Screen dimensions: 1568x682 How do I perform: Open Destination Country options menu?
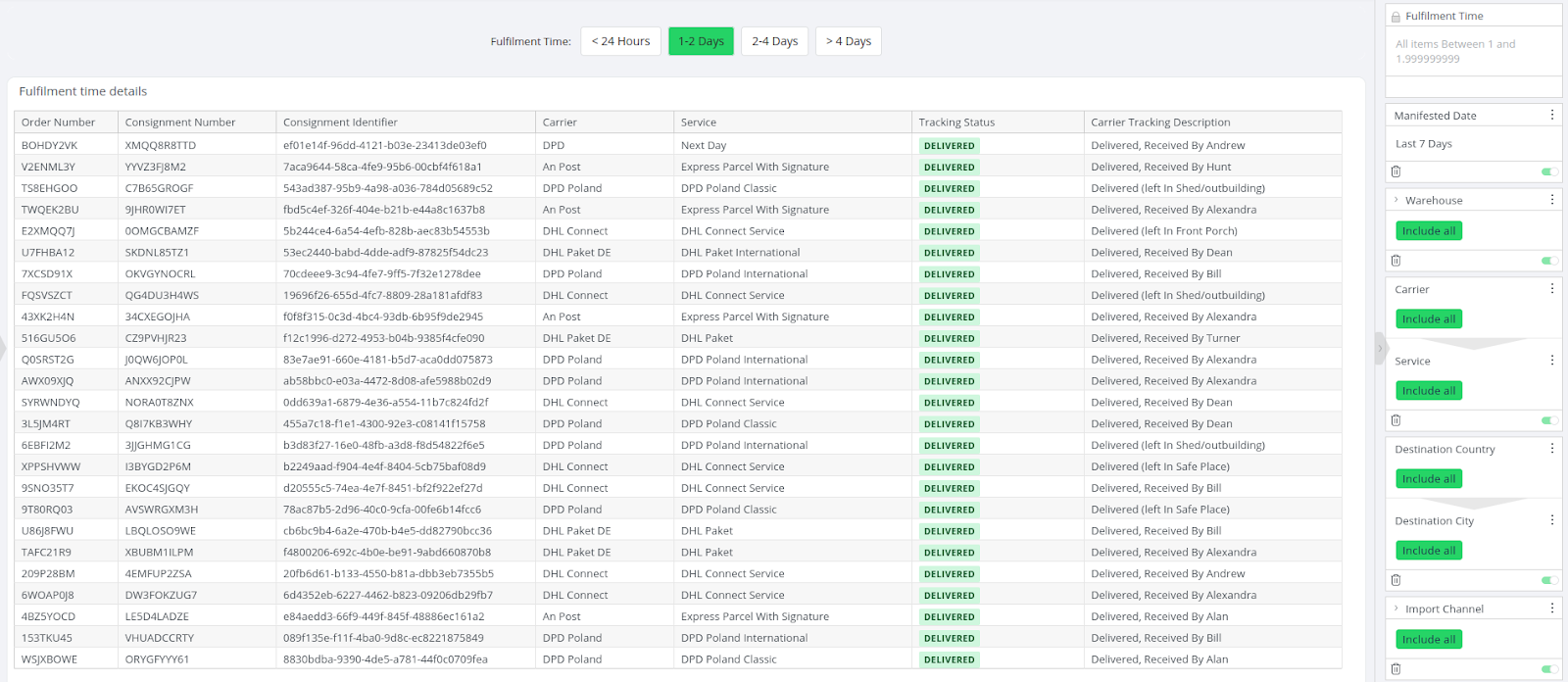[x=1551, y=449]
